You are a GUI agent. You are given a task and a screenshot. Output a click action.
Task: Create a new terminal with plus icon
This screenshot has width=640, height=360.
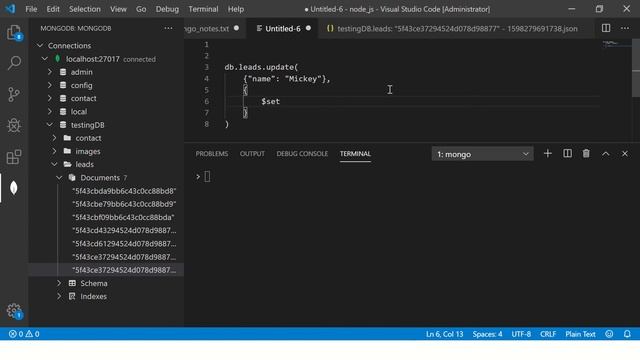548,153
